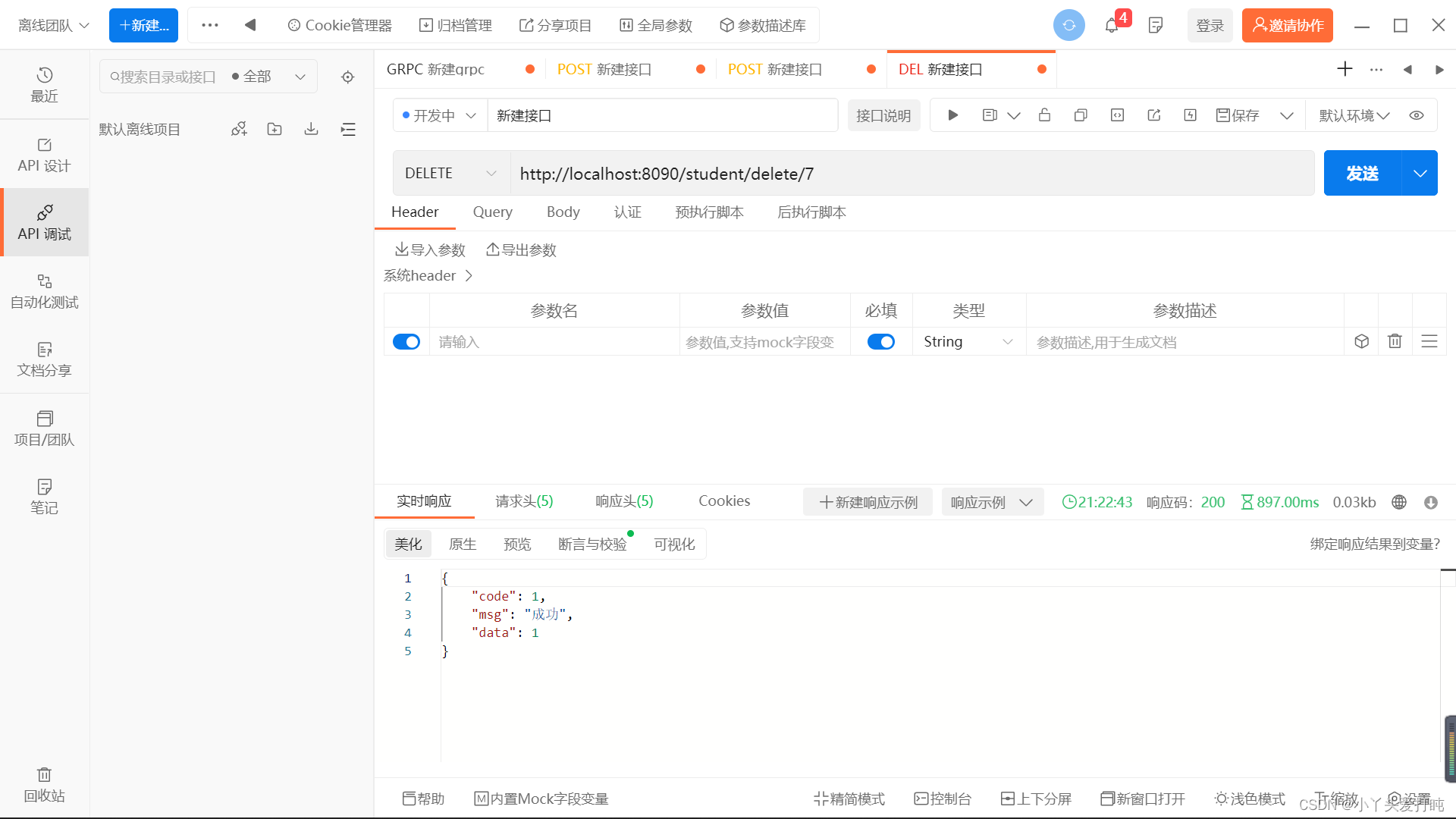Screen dimensions: 1456x819
Task: Click 绑定响应结果到变量 link
Action: point(1375,544)
